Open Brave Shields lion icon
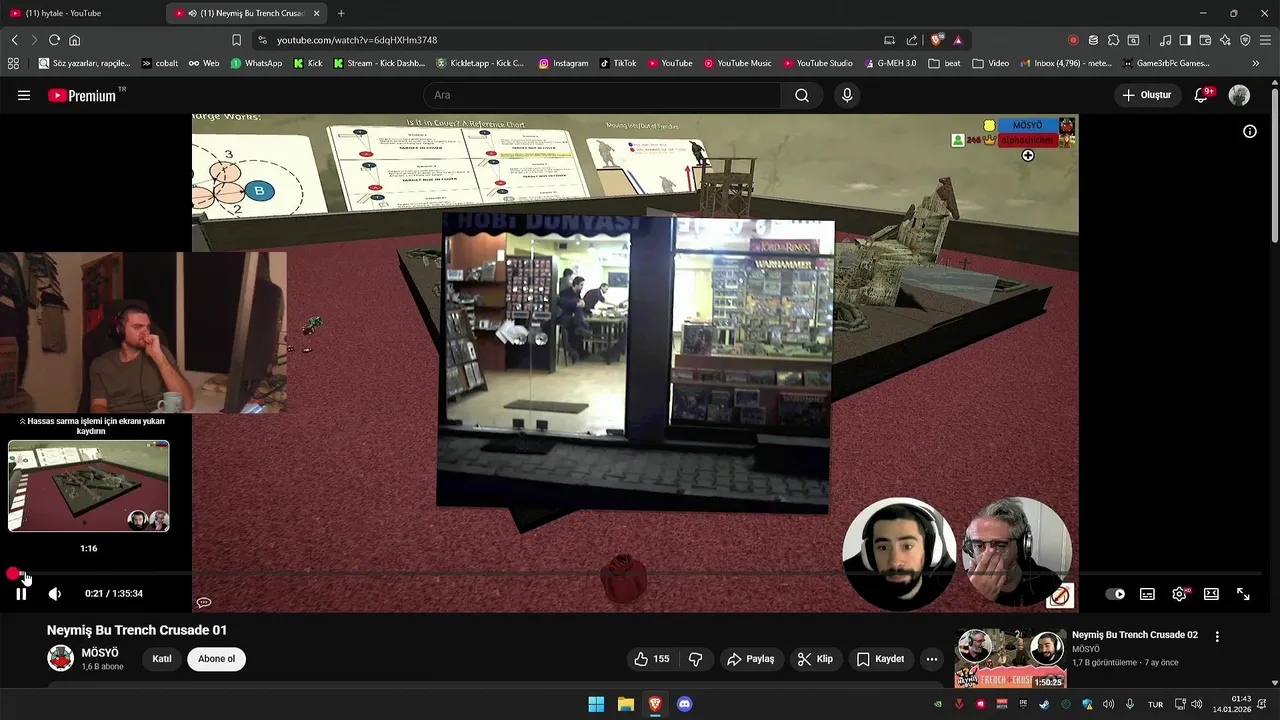The image size is (1280, 720). click(x=936, y=40)
